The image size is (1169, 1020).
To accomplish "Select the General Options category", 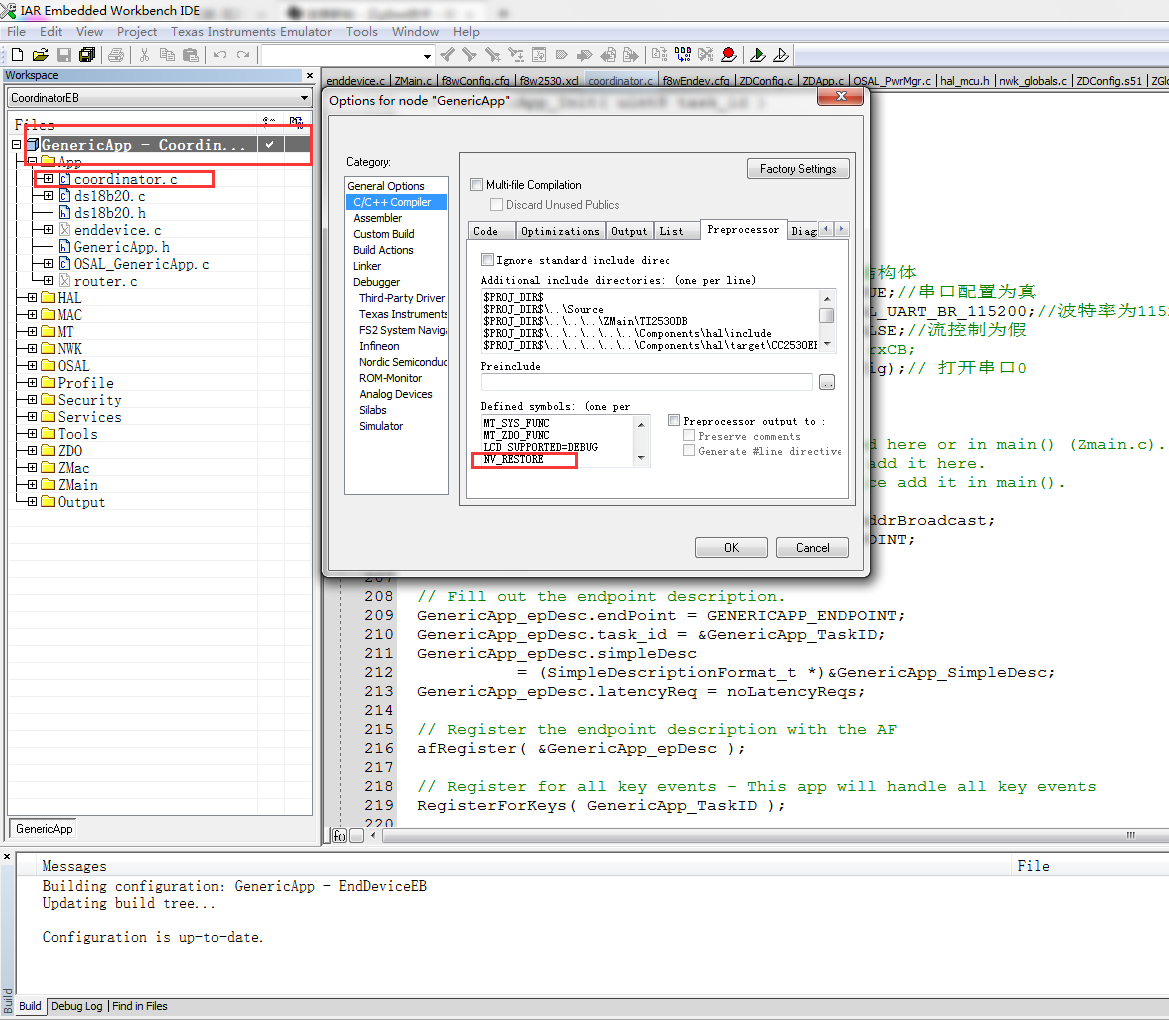I will click(385, 186).
